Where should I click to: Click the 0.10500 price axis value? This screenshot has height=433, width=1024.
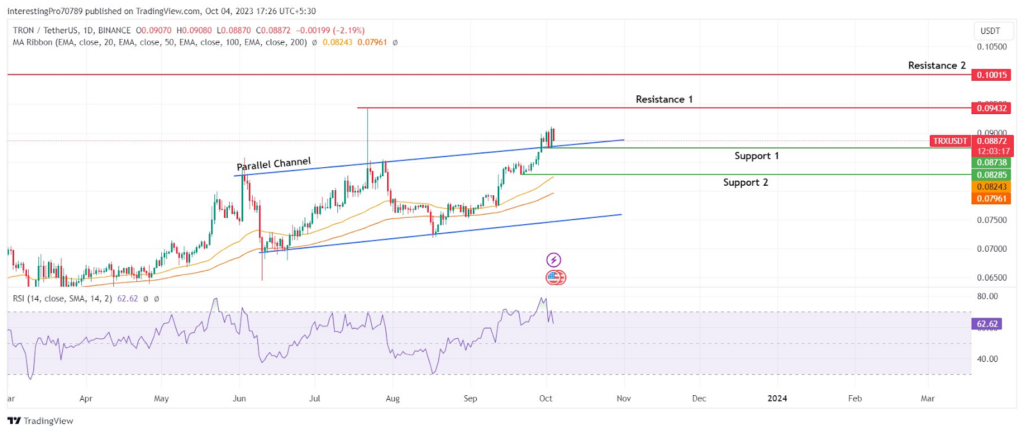tap(991, 47)
